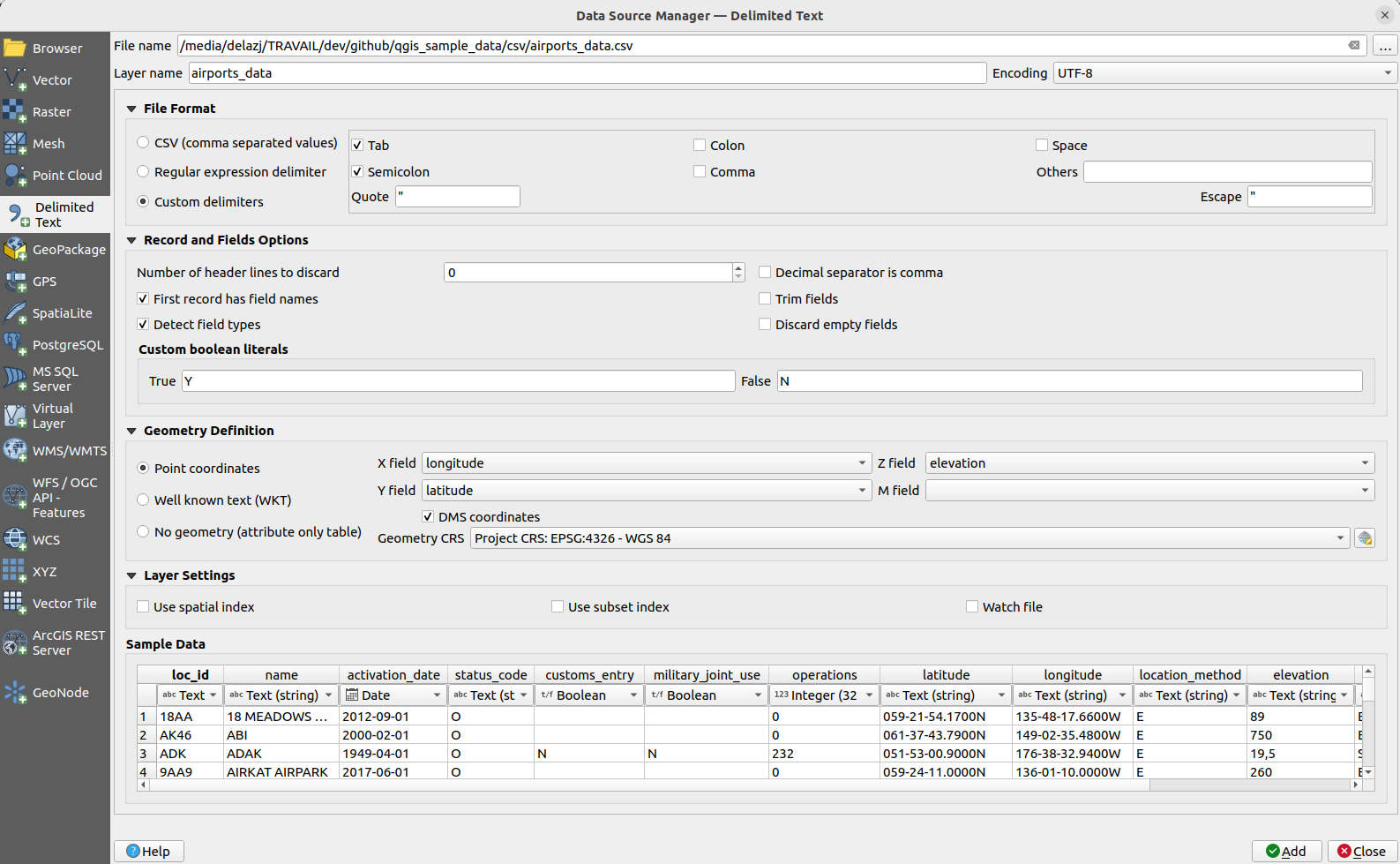
Task: Clear the File name field contents
Action: [1353, 45]
